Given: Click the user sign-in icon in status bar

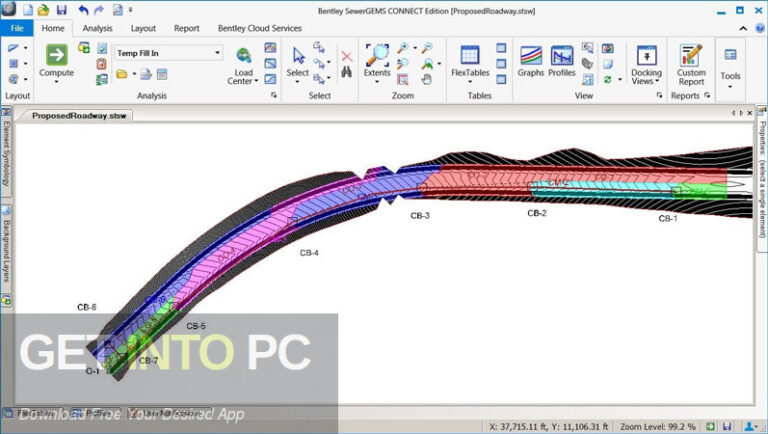Looking at the screenshot, I should click(749, 427).
